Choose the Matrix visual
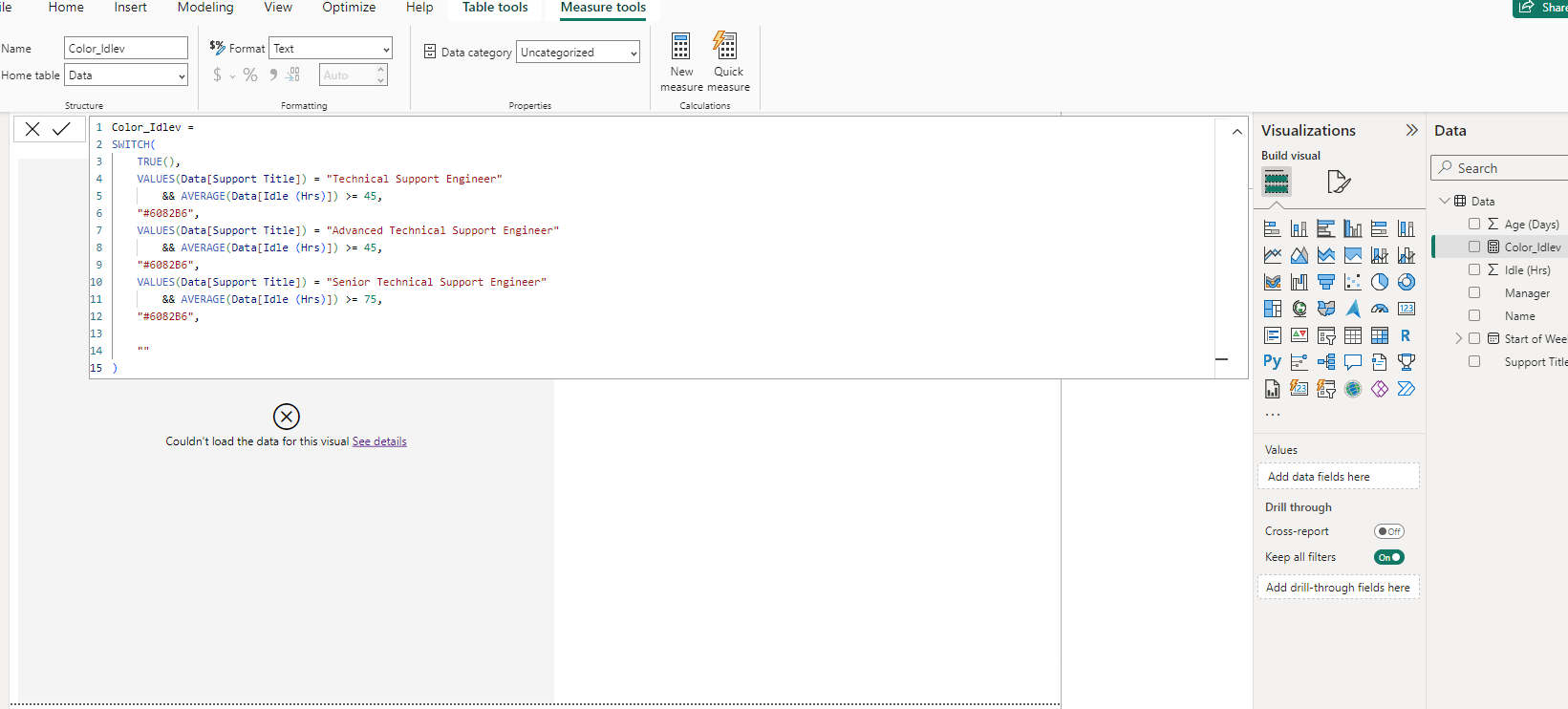This screenshot has height=709, width=1568. [1379, 335]
